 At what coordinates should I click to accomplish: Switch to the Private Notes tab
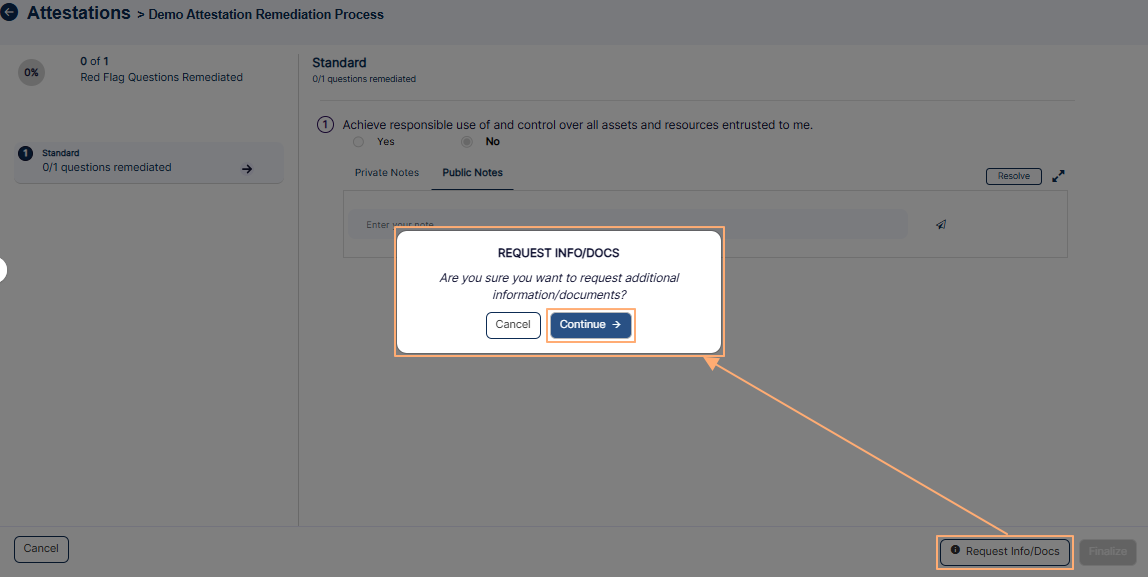click(x=387, y=172)
